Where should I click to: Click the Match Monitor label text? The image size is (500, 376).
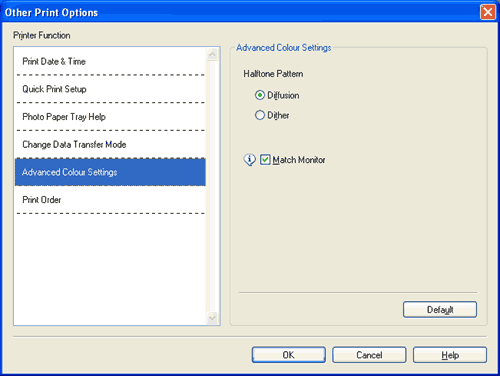(299, 160)
